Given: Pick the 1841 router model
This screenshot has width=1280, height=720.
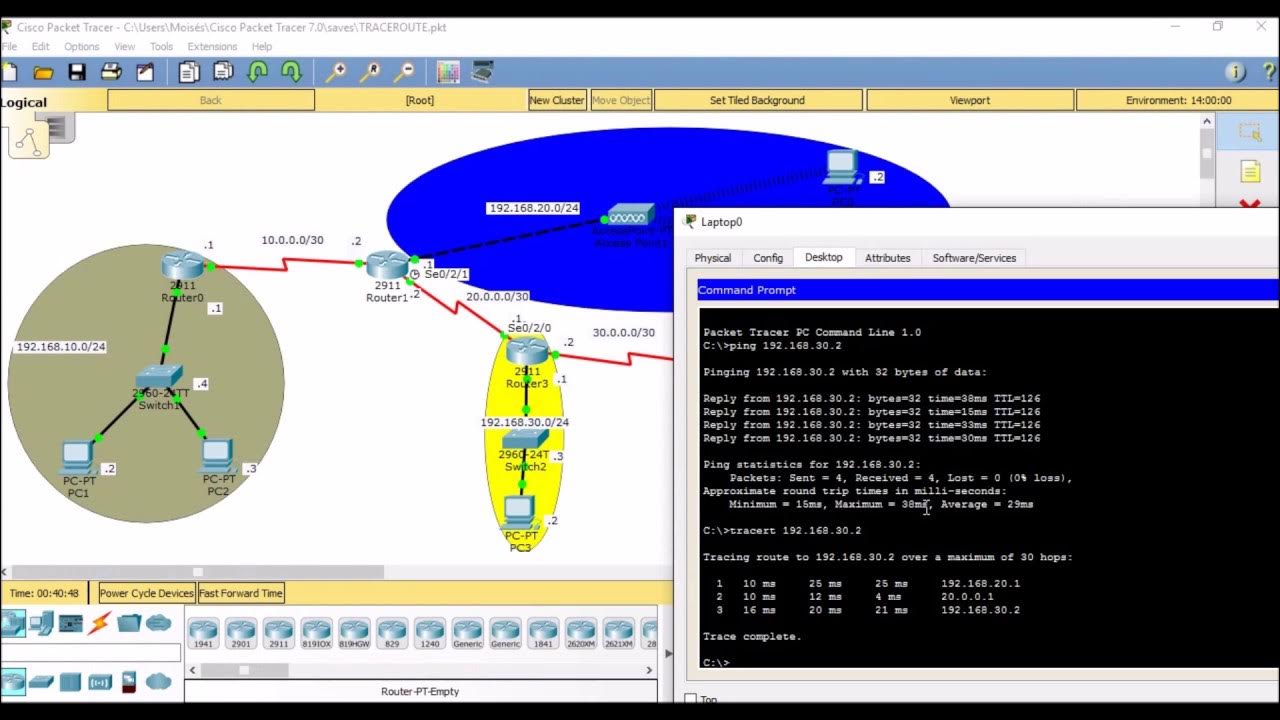Looking at the screenshot, I should 543,634.
